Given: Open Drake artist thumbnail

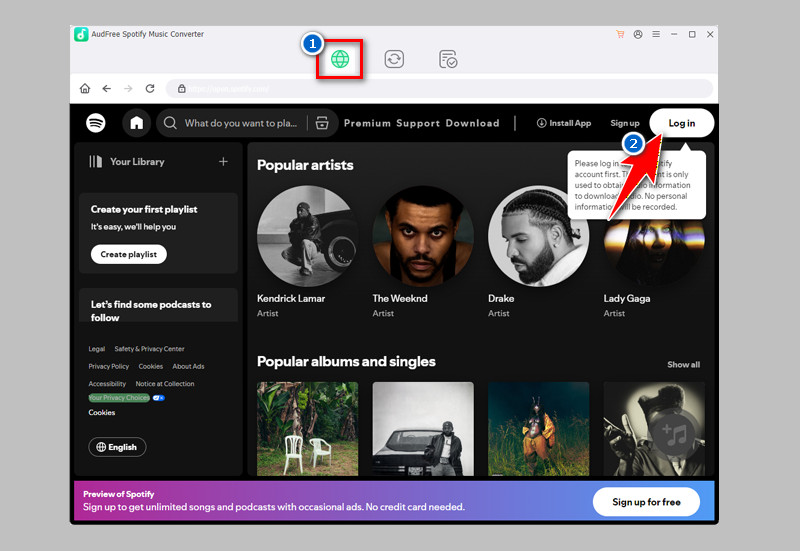Looking at the screenshot, I should (539, 236).
